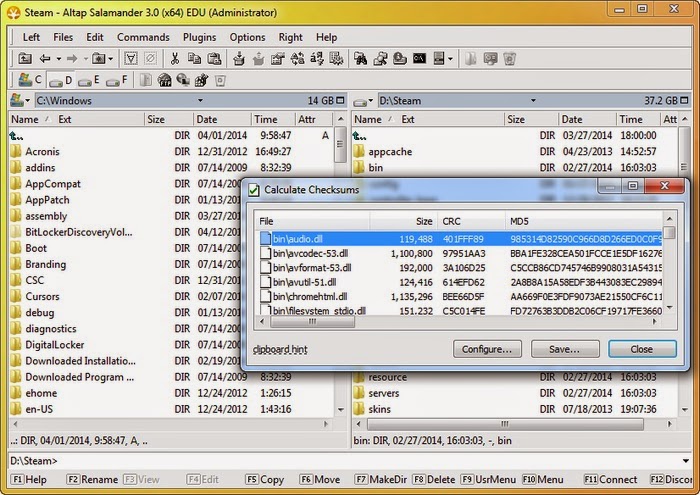Screen dimensions: 700x495
Task: Click the F5 Copy button
Action: pyautogui.click(x=265, y=479)
